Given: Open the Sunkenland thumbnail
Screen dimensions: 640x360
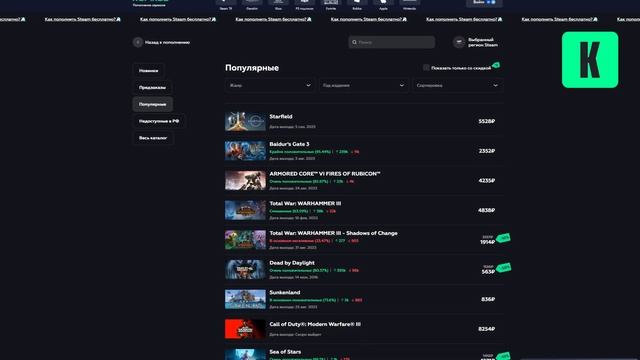Looking at the screenshot, I should point(245,299).
